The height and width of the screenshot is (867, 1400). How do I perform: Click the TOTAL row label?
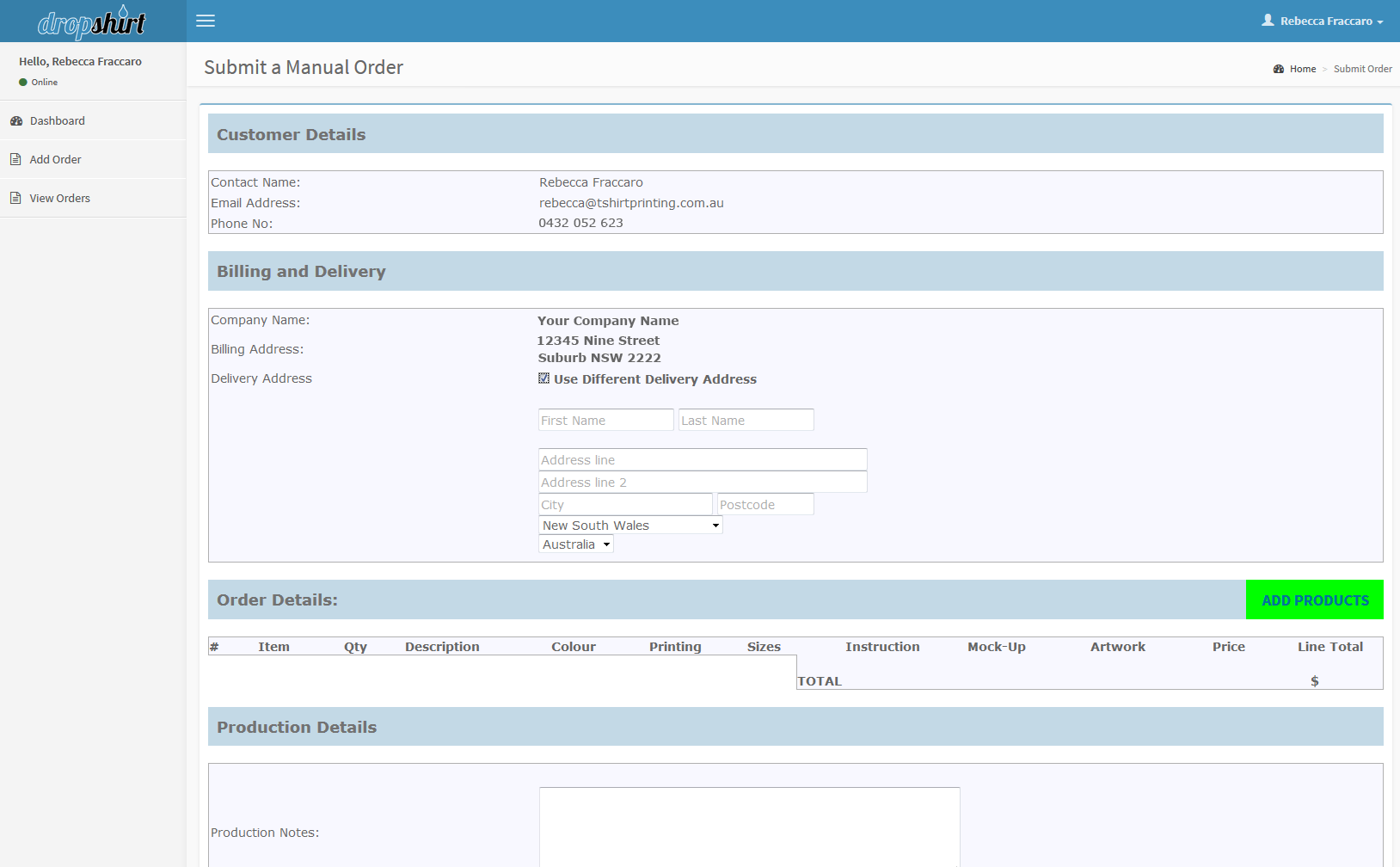[x=820, y=681]
